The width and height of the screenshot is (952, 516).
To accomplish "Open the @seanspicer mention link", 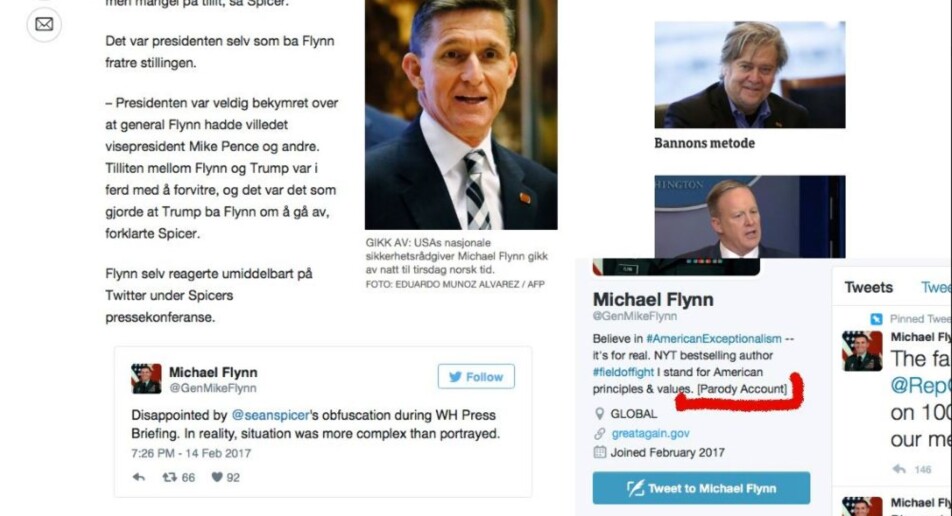I will coord(271,415).
